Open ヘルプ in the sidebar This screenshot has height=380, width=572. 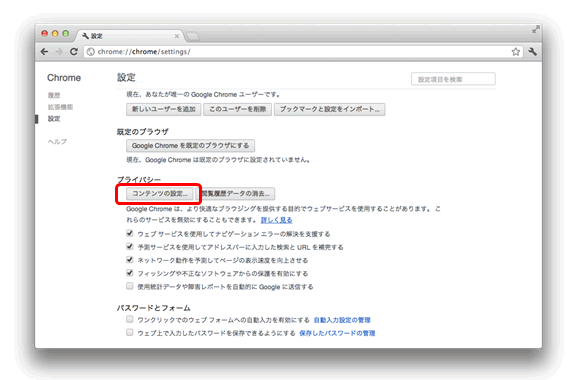pos(57,142)
